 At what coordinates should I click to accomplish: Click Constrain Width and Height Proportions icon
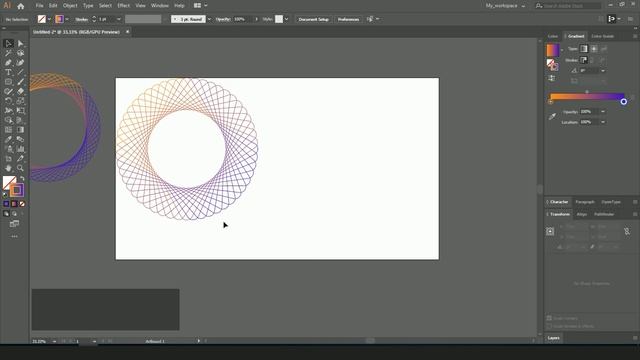pos(627,231)
